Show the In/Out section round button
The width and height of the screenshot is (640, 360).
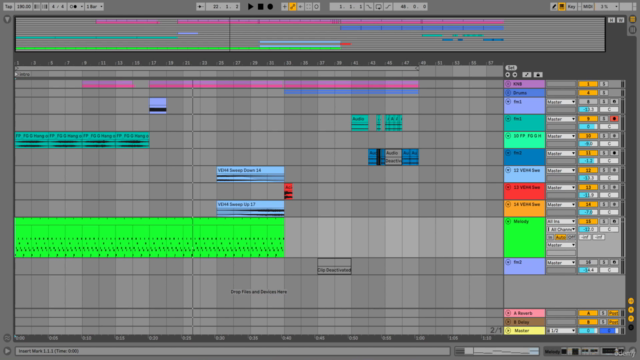point(631,301)
